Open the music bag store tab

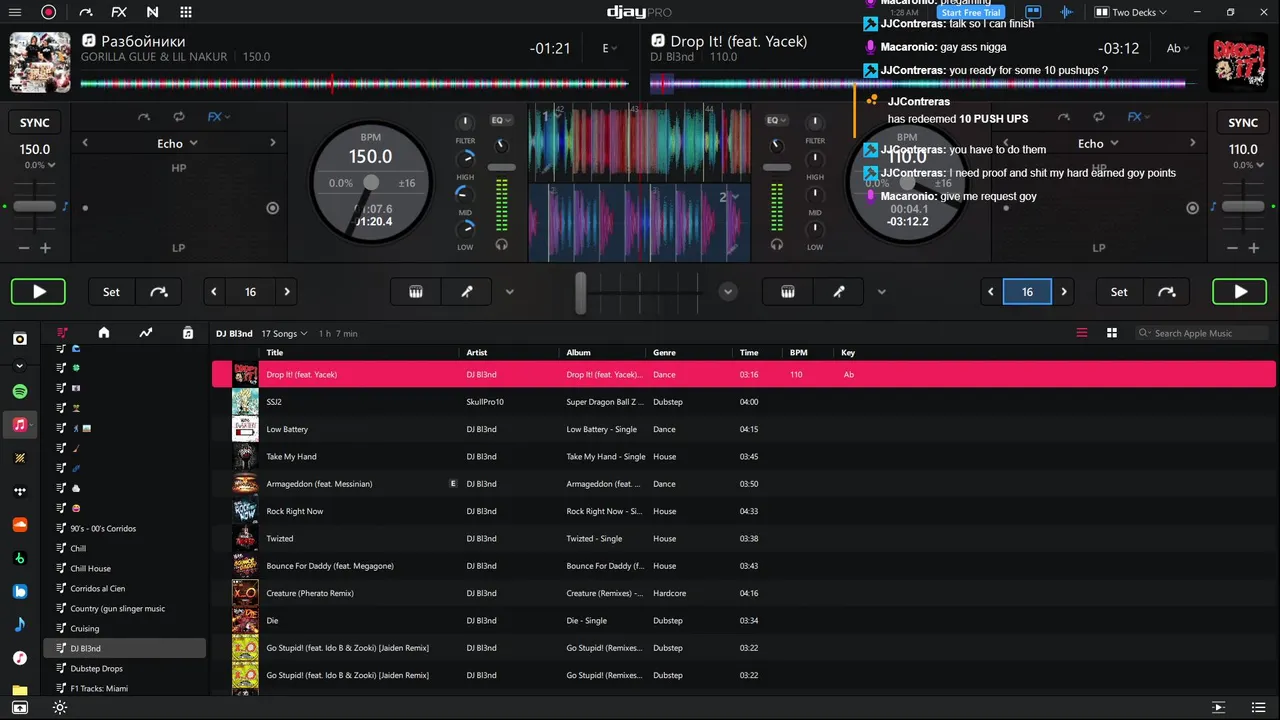[x=188, y=333]
